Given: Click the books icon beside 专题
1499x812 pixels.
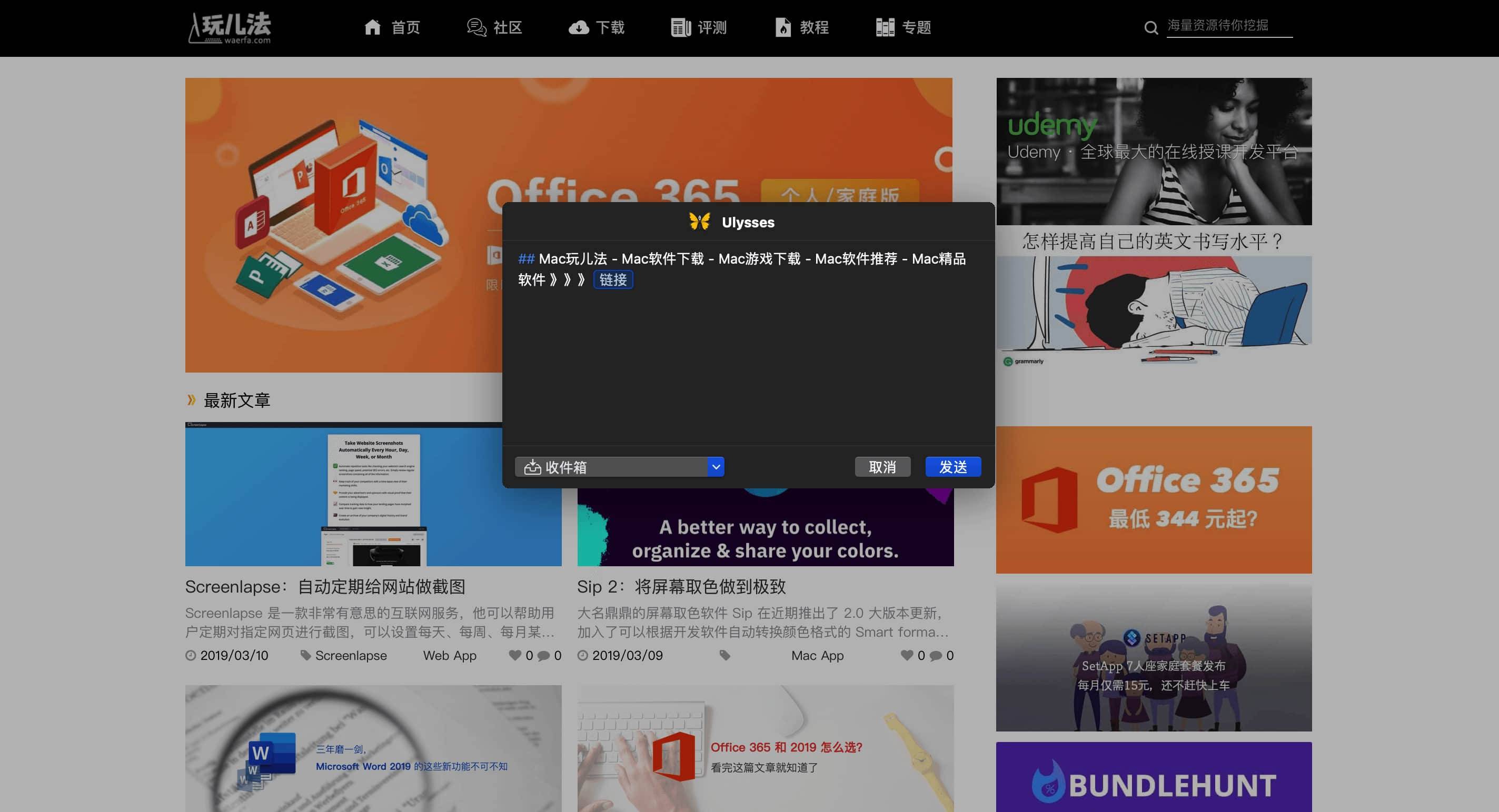Looking at the screenshot, I should click(x=885, y=27).
